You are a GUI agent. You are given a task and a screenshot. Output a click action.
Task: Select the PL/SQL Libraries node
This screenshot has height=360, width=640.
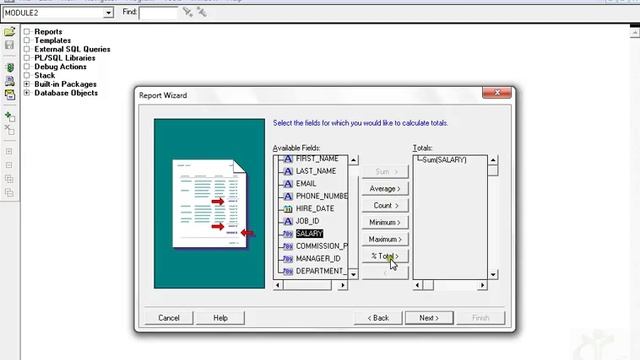click(65, 58)
